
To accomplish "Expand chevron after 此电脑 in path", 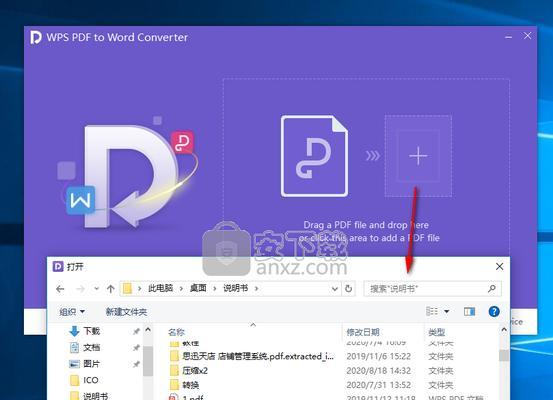I will pyautogui.click(x=181, y=289).
